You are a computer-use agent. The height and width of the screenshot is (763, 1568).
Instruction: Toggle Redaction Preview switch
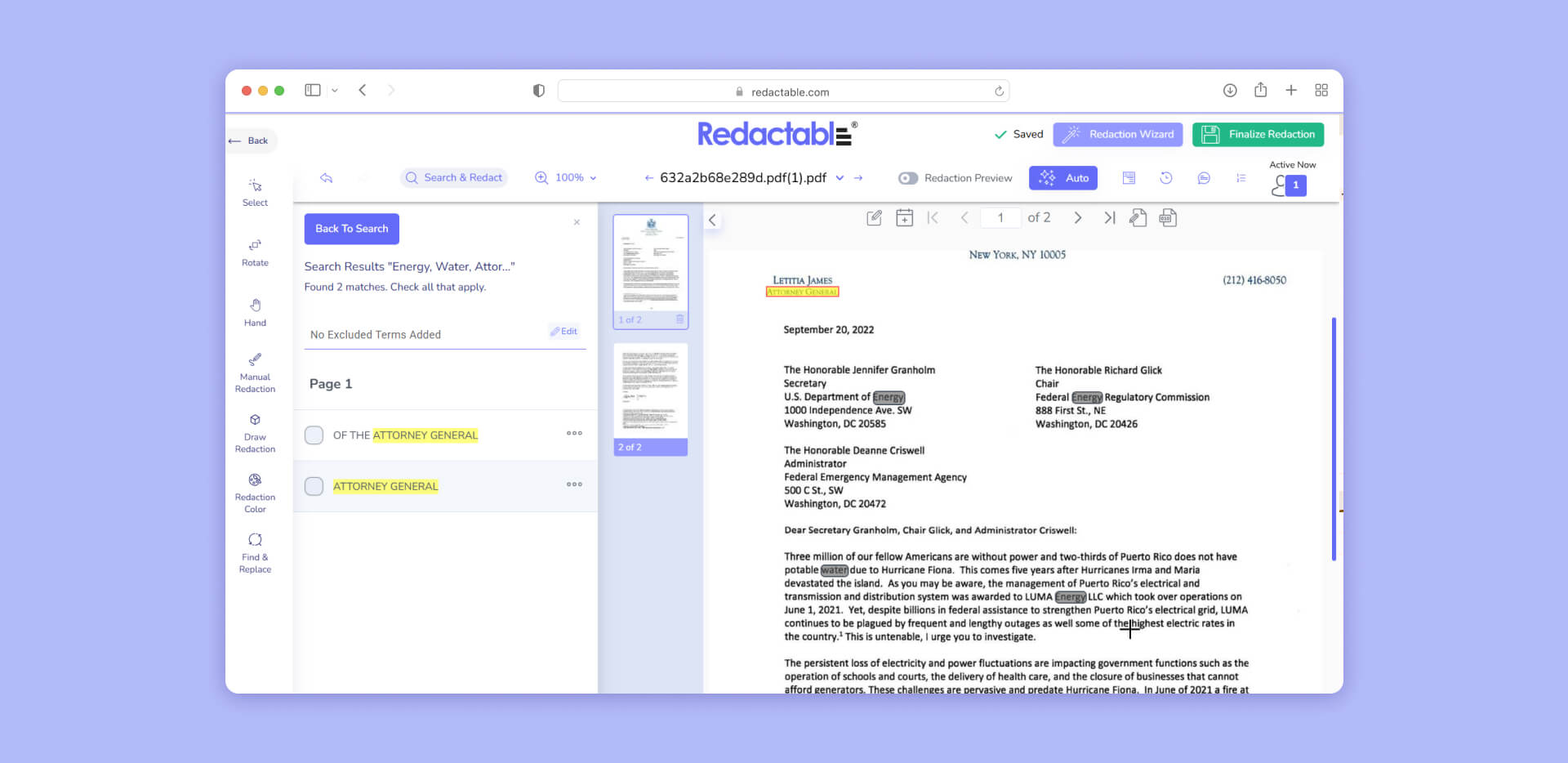pos(908,178)
